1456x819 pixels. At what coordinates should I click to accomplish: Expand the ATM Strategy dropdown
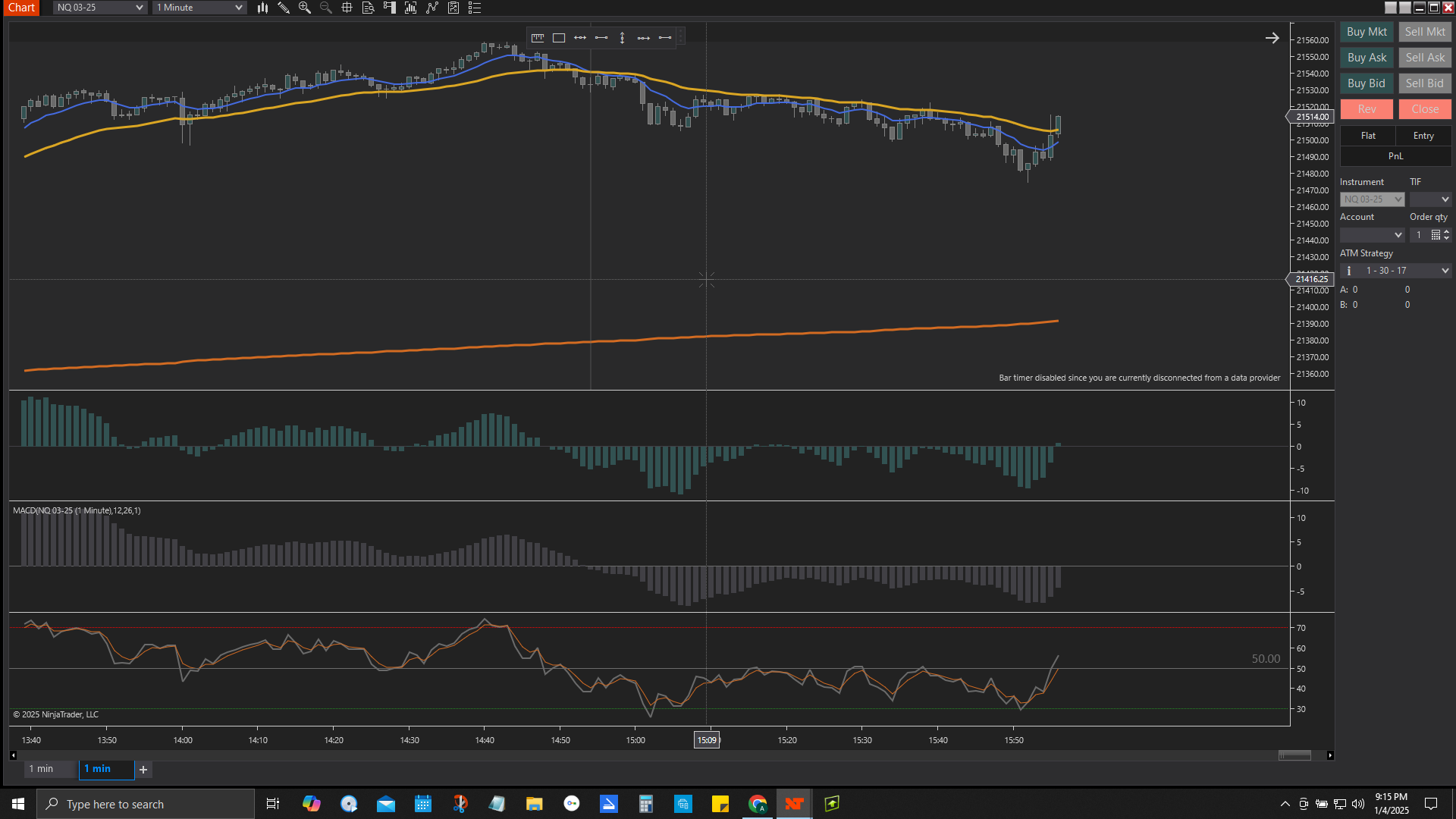(1445, 271)
